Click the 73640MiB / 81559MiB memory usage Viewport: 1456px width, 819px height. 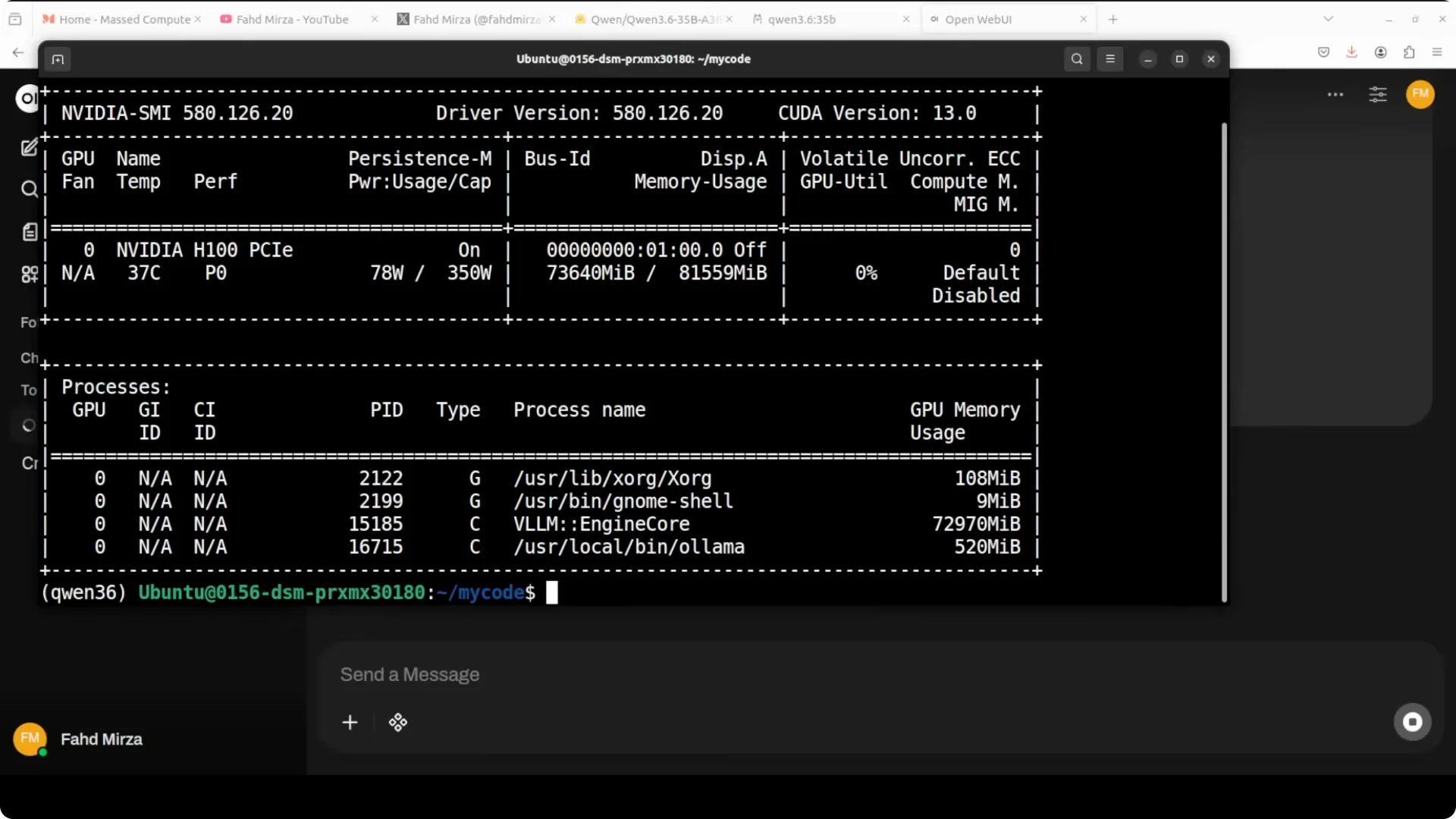coord(657,273)
